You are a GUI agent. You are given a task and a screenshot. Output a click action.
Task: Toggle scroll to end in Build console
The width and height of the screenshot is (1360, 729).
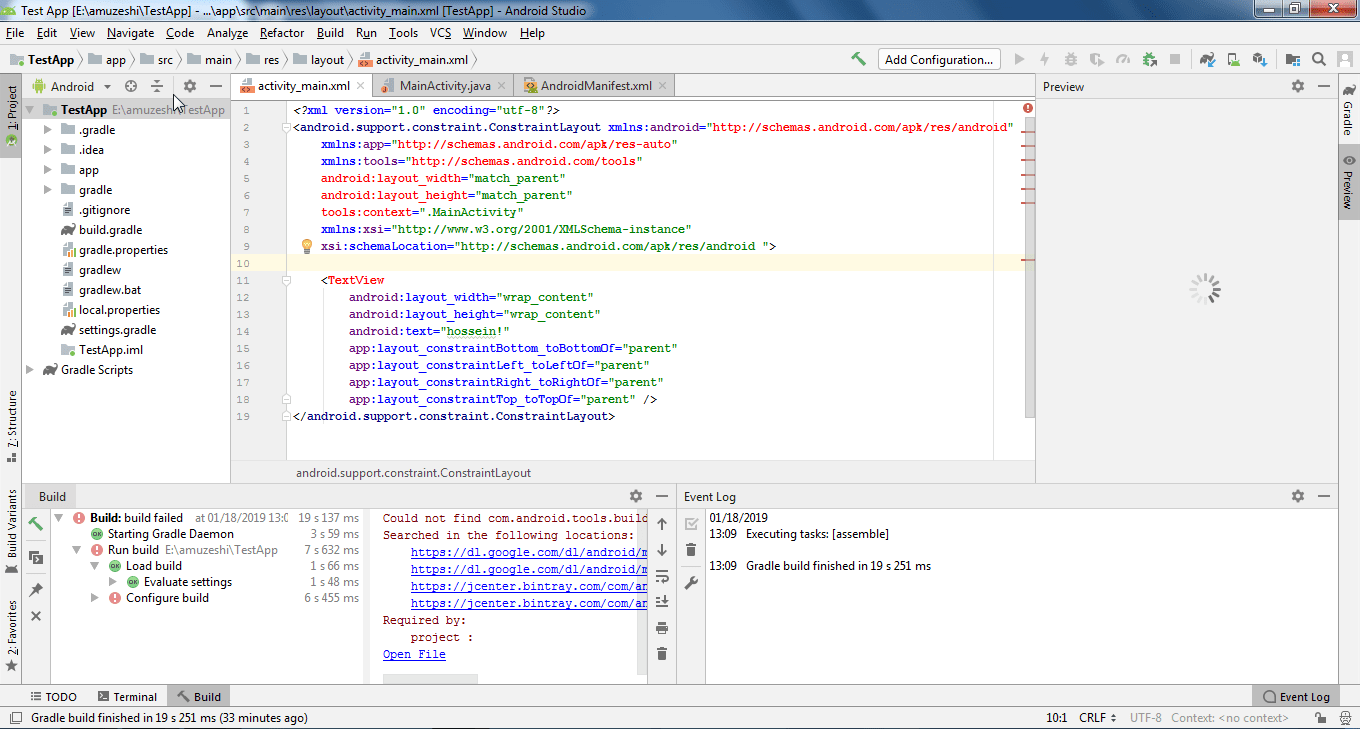pos(661,600)
